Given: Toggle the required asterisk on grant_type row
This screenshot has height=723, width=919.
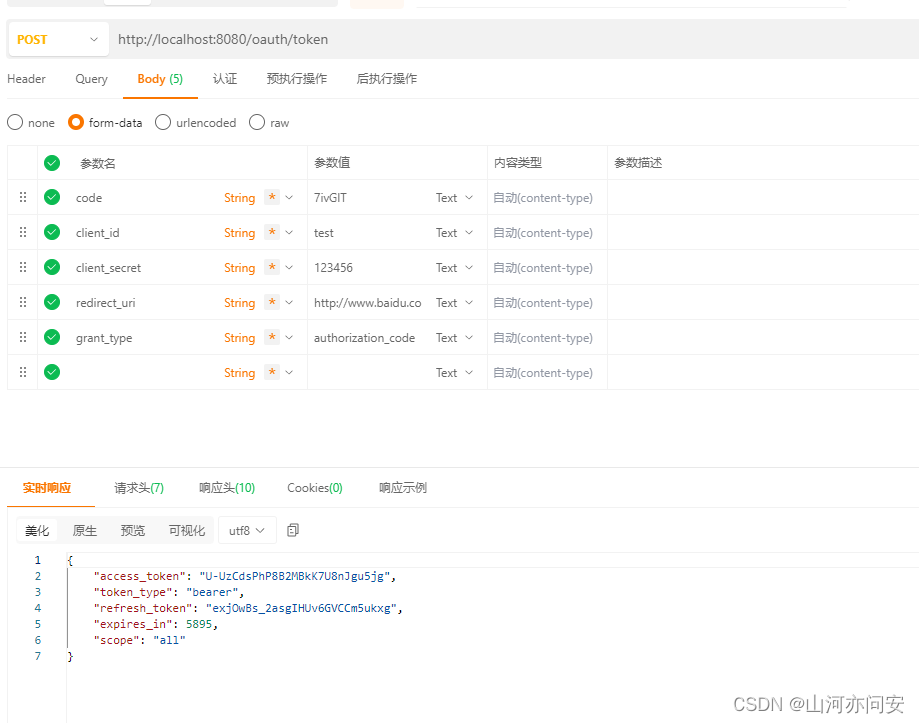Looking at the screenshot, I should tap(272, 337).
